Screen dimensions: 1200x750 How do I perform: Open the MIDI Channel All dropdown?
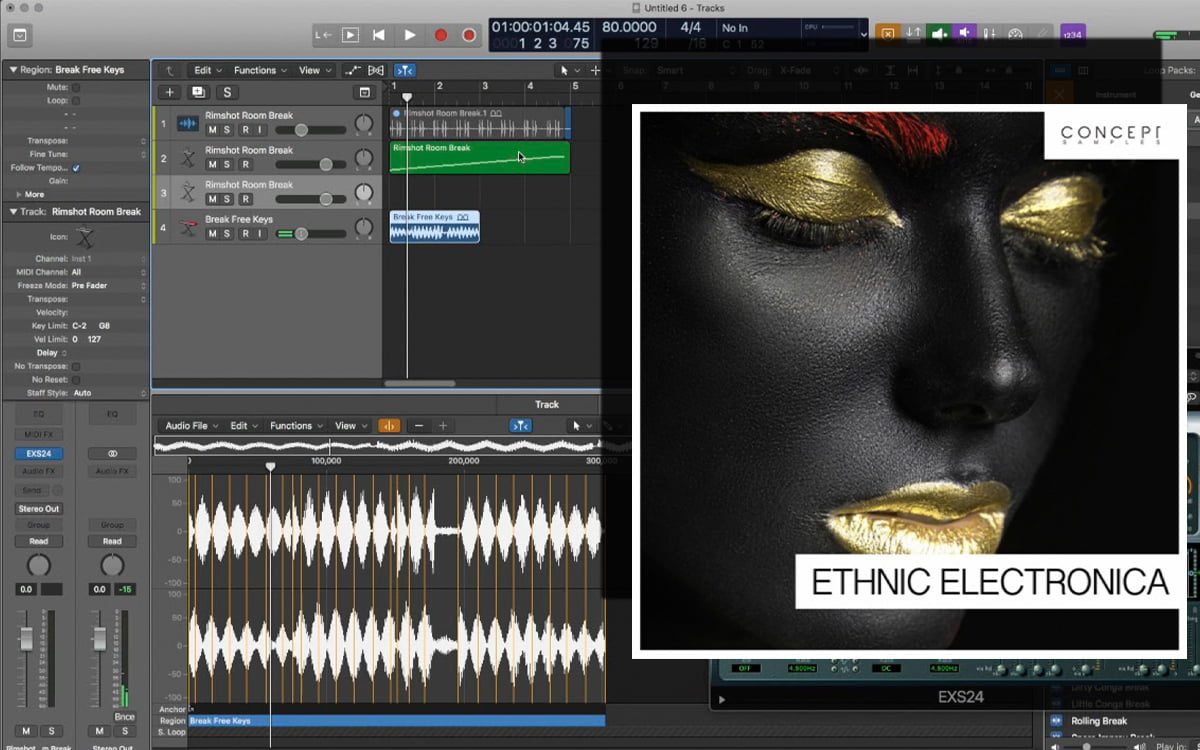(x=108, y=272)
